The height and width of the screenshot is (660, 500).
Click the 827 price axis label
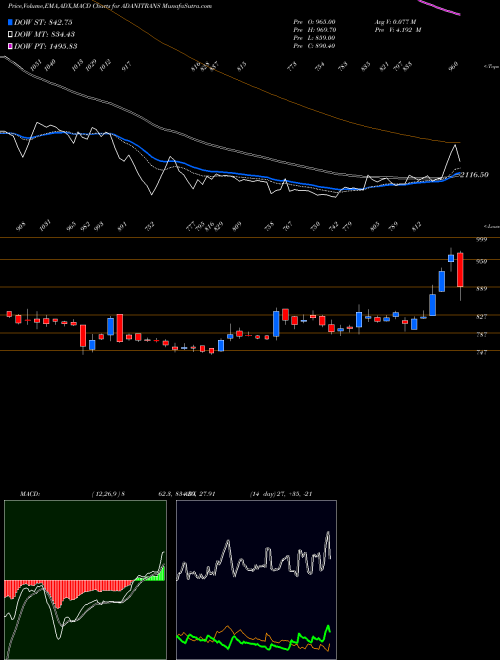point(481,317)
